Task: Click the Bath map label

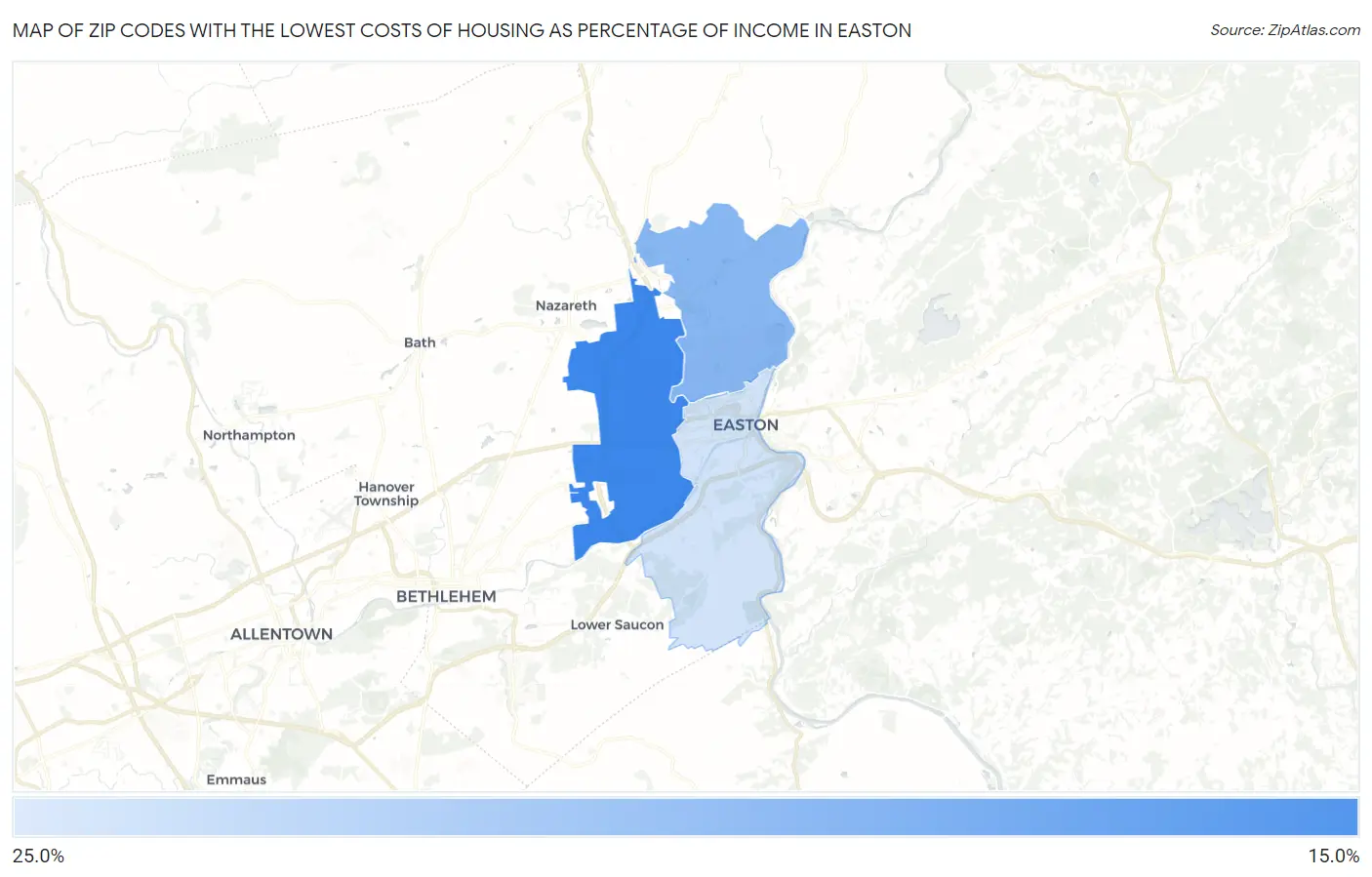Action: coord(420,342)
